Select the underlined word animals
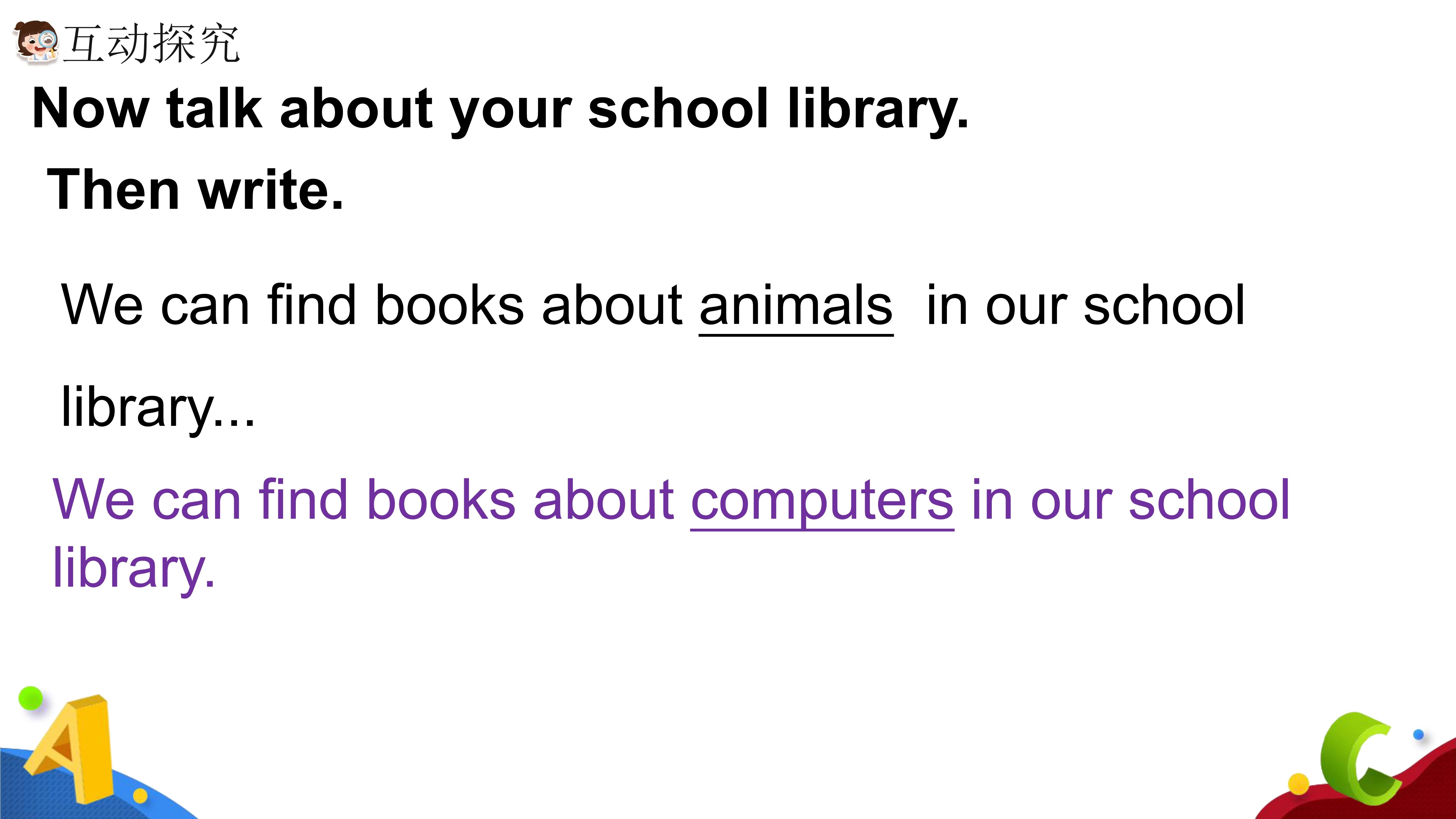 pos(796,305)
